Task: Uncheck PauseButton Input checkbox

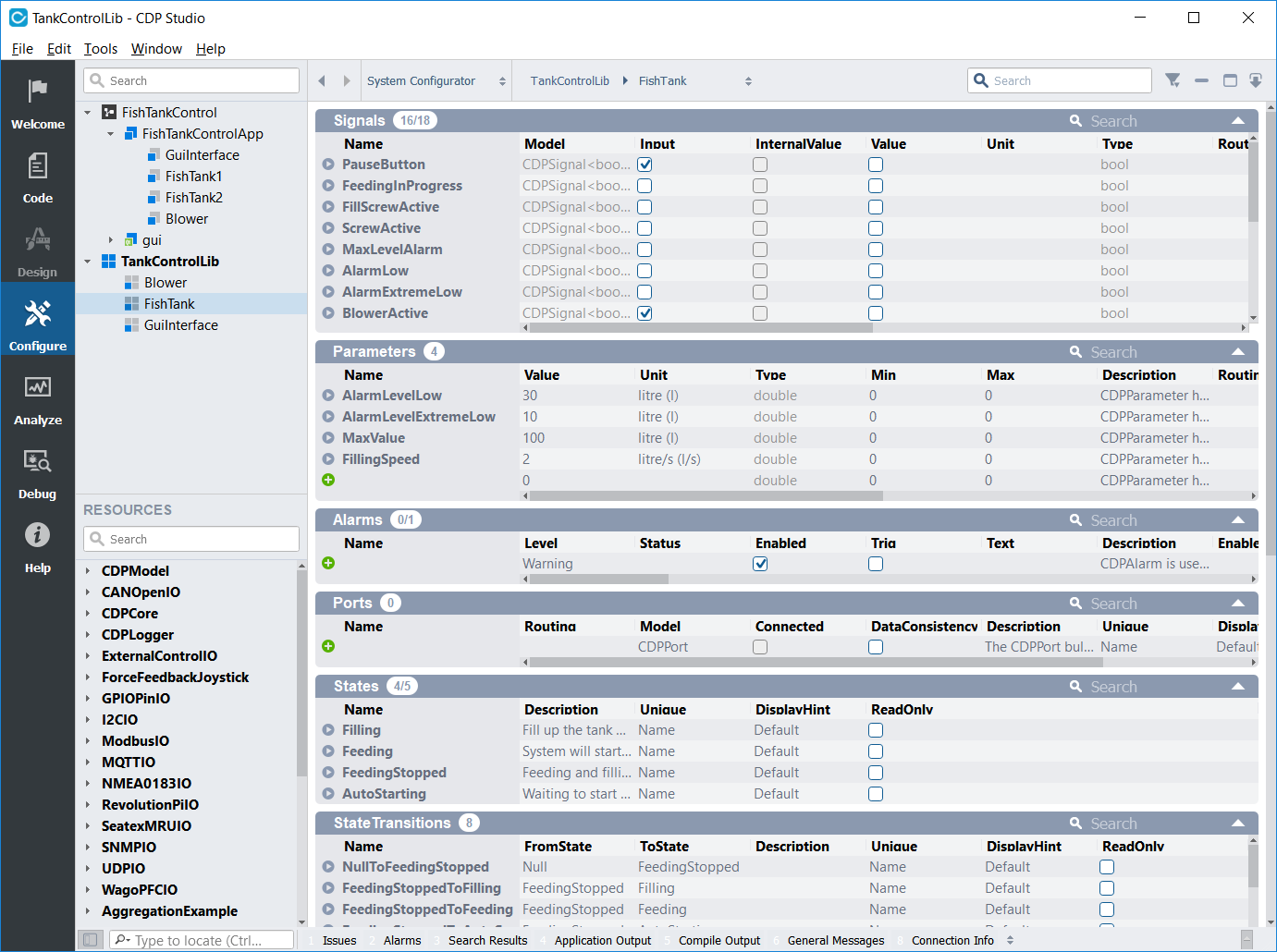Action: pos(645,165)
